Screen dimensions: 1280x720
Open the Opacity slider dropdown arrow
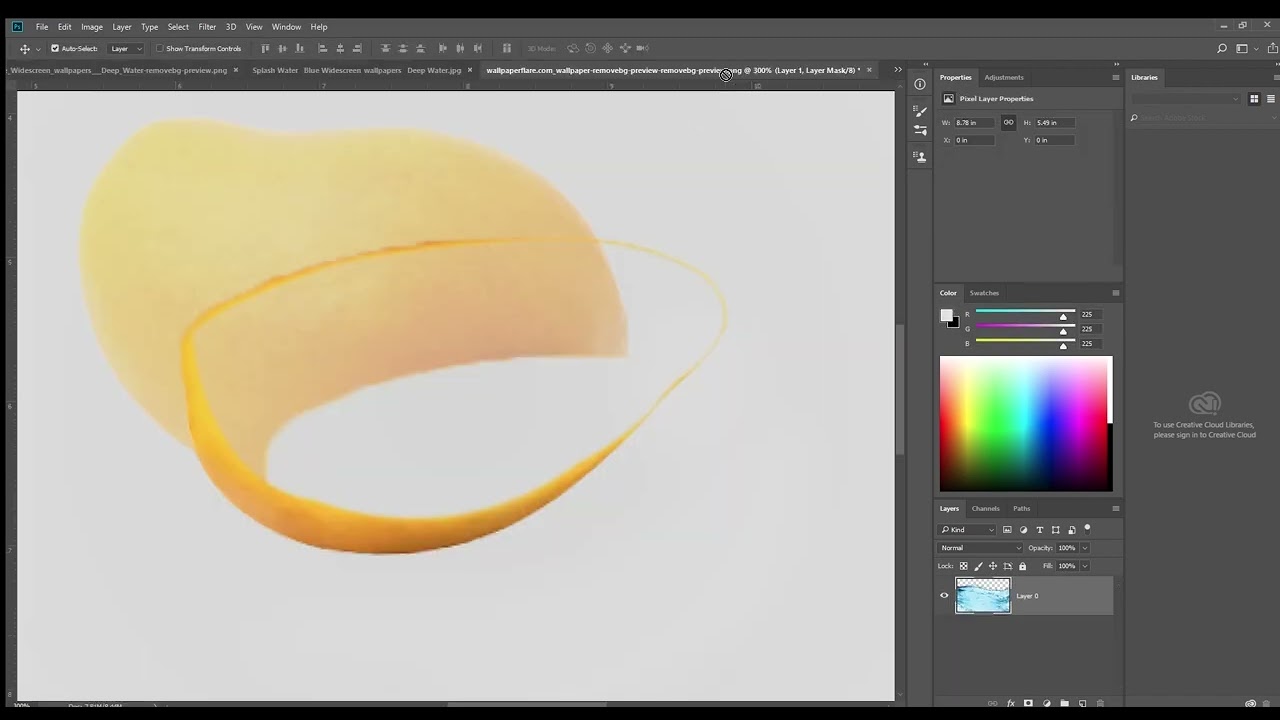[x=1084, y=548]
